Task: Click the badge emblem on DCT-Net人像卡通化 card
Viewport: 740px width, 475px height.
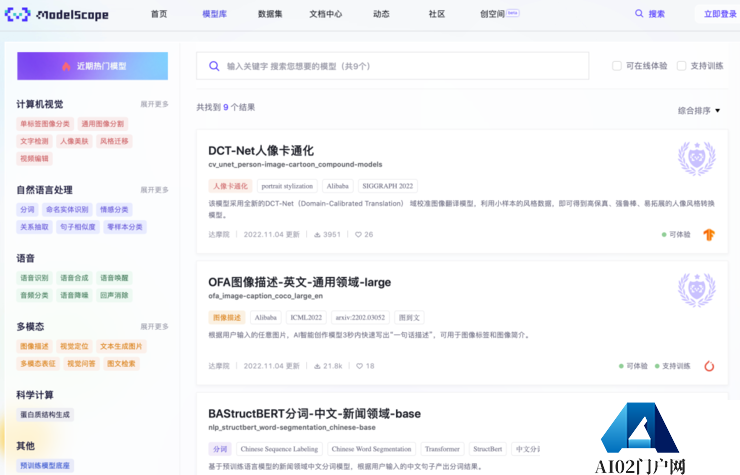Action: (x=697, y=158)
